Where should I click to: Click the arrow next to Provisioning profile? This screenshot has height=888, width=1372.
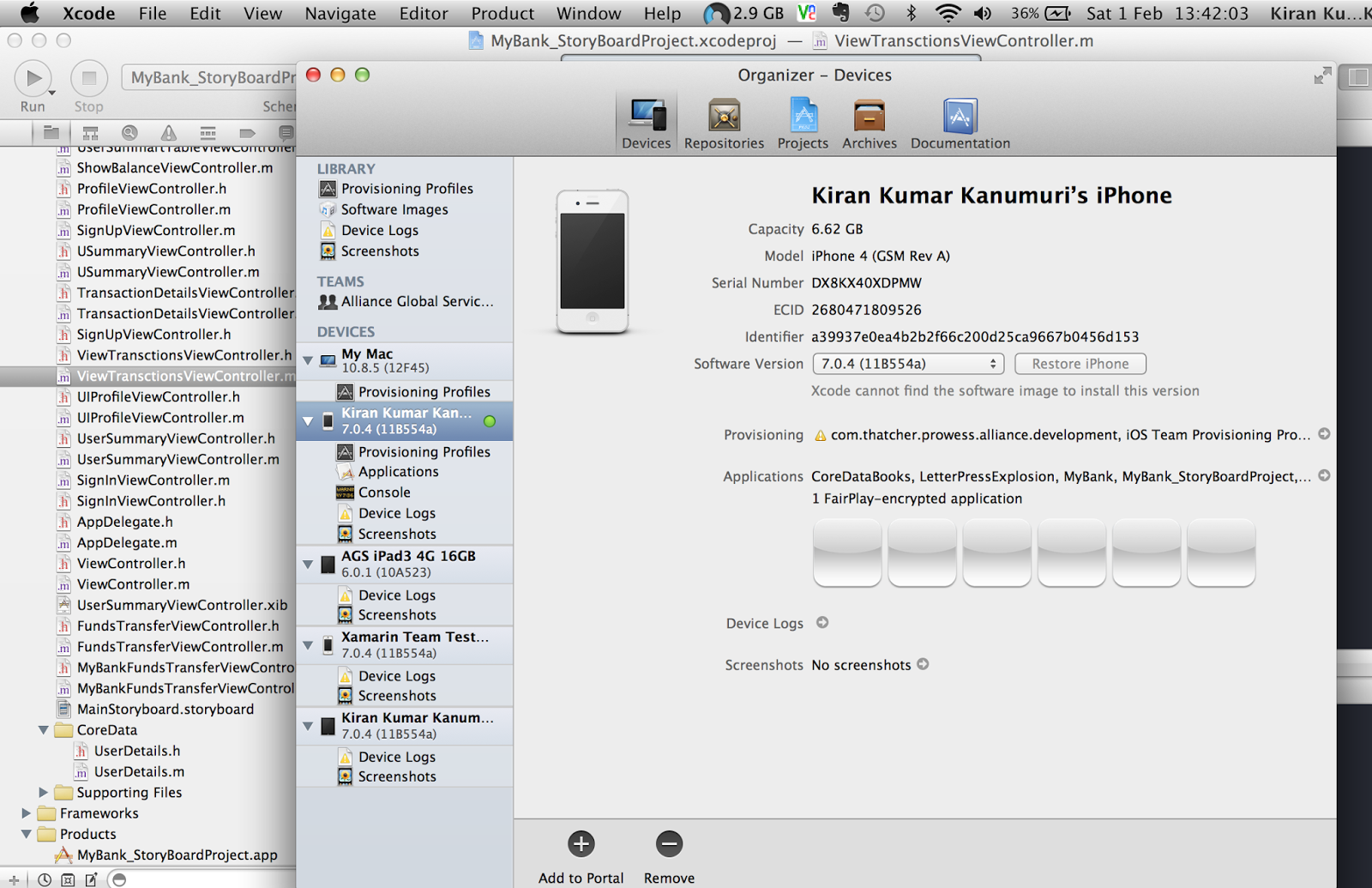click(1324, 434)
